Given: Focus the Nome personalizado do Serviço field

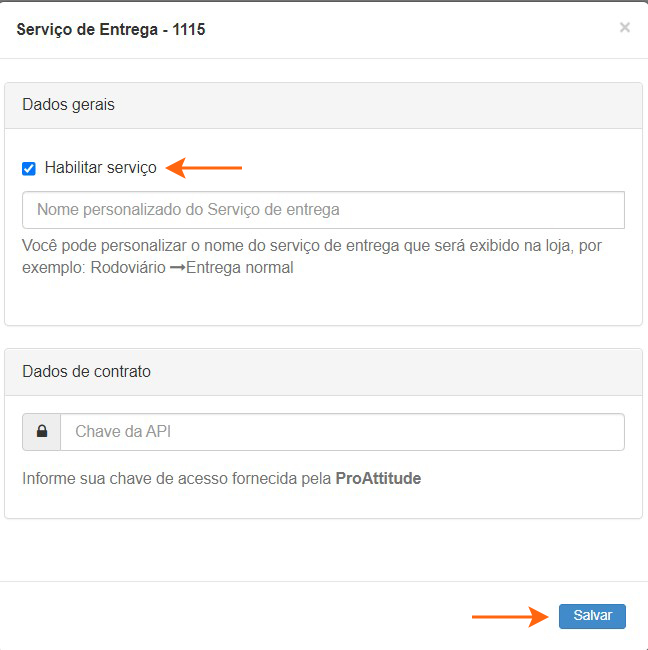Looking at the screenshot, I should tap(323, 210).
